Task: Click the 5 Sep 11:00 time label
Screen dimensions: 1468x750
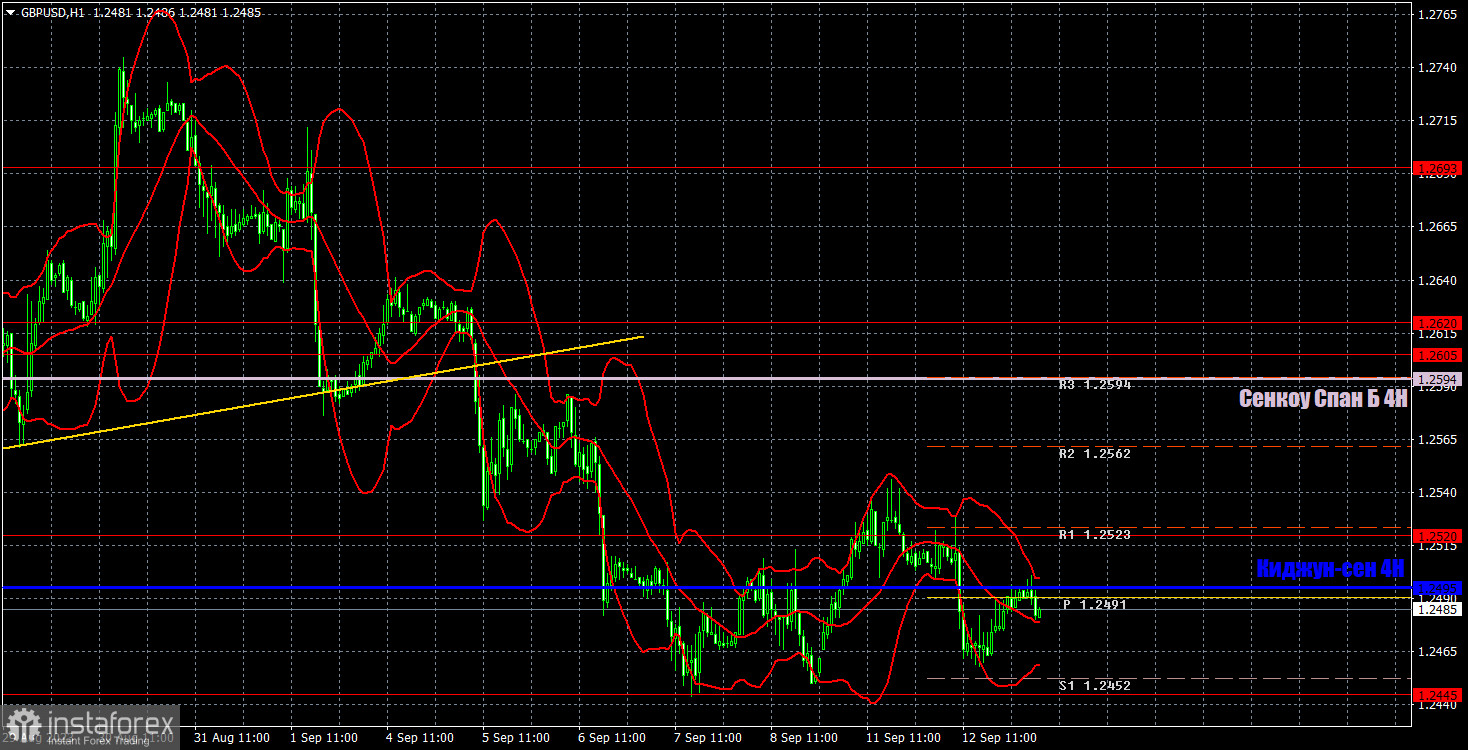Action: [x=518, y=738]
